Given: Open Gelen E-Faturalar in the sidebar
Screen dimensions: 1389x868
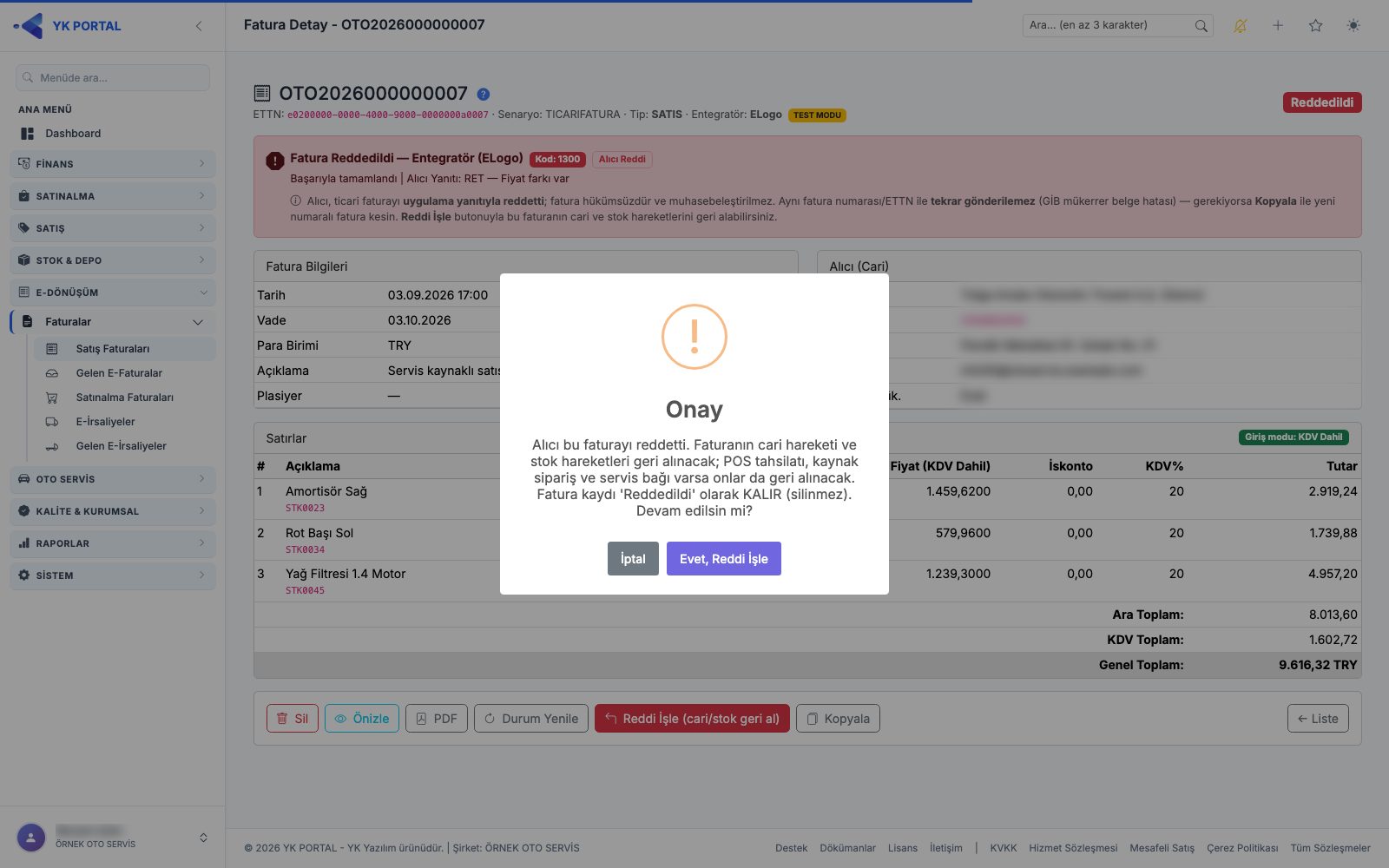Looking at the screenshot, I should [125, 373].
